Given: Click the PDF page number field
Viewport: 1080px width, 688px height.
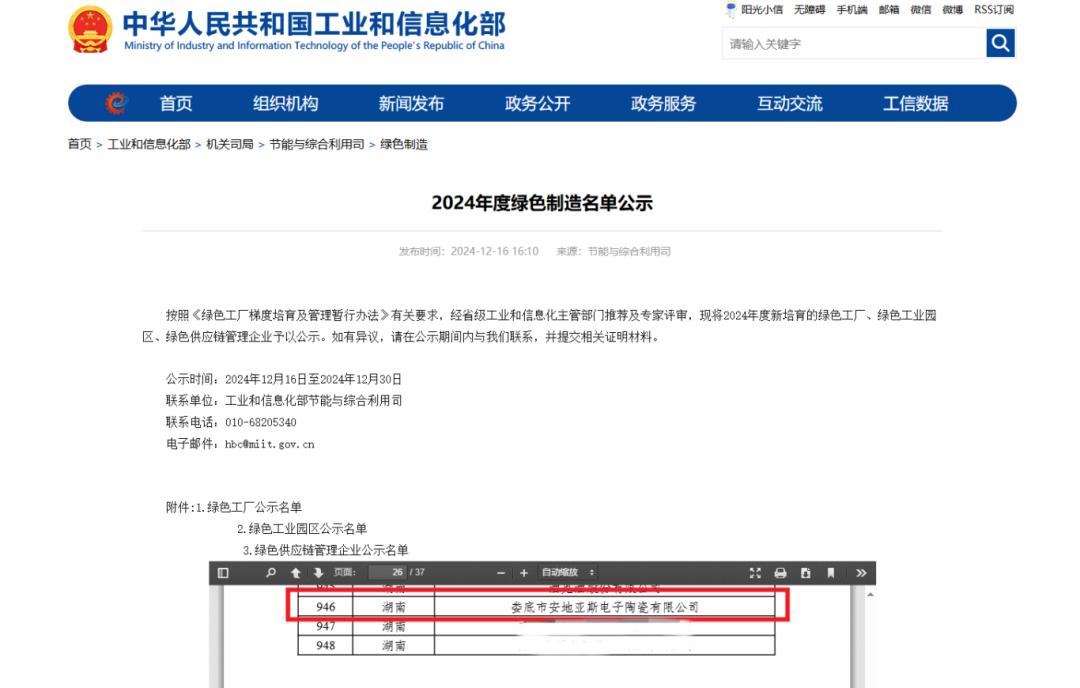Looking at the screenshot, I should coord(385,573).
